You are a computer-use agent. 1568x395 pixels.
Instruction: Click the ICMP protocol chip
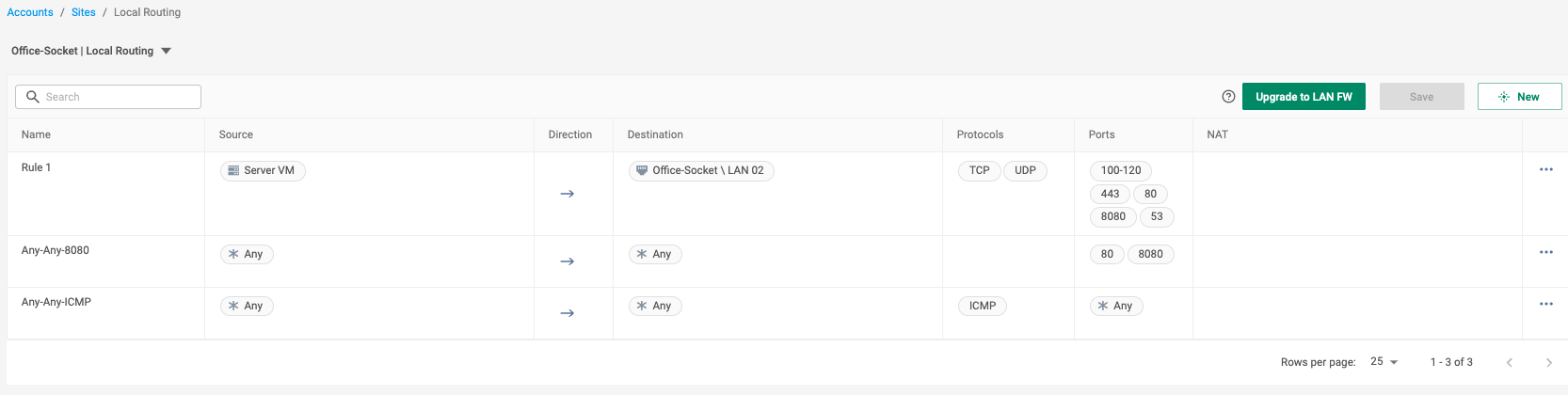982,307
